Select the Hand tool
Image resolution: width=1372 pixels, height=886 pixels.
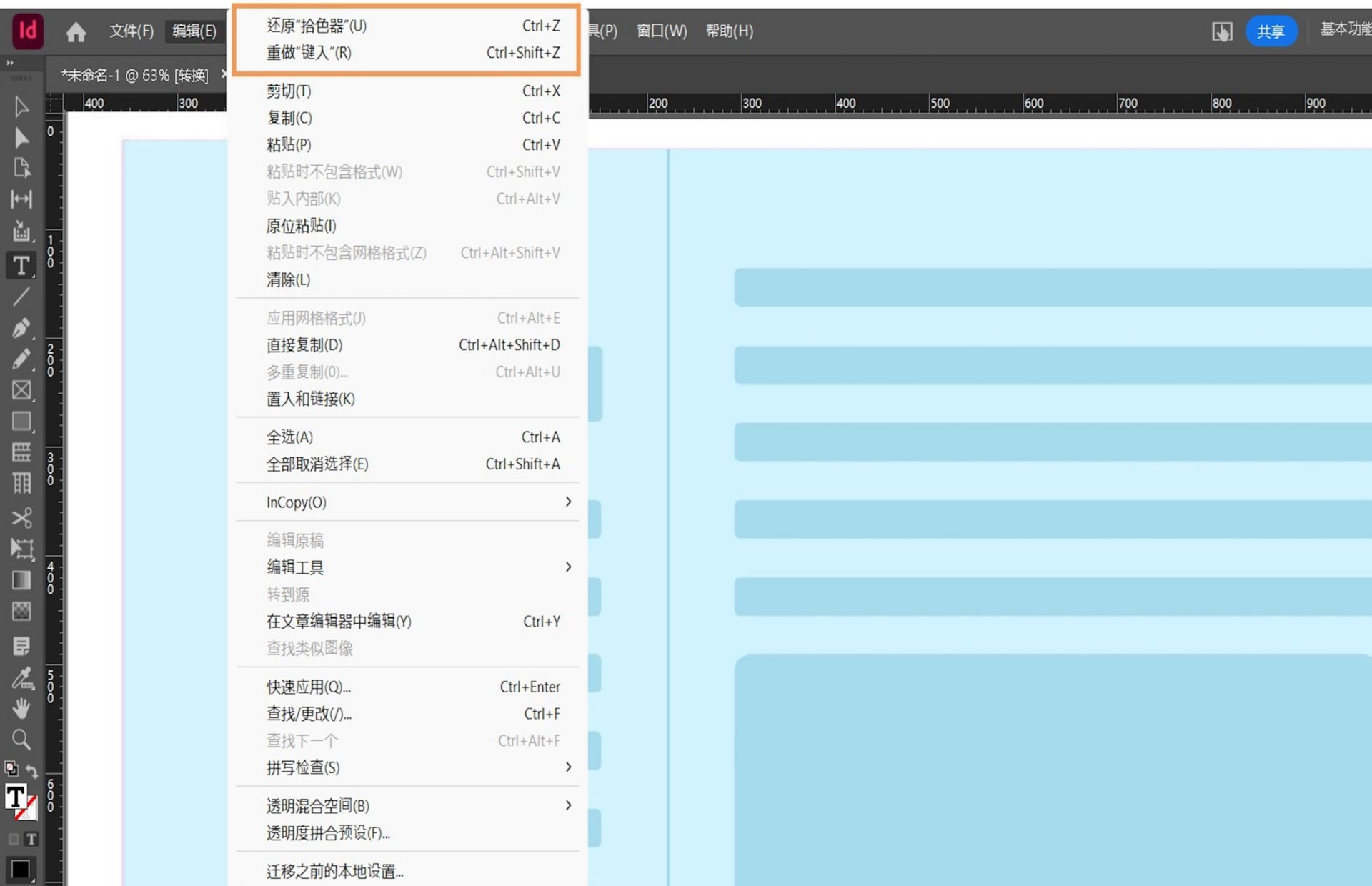coord(21,708)
